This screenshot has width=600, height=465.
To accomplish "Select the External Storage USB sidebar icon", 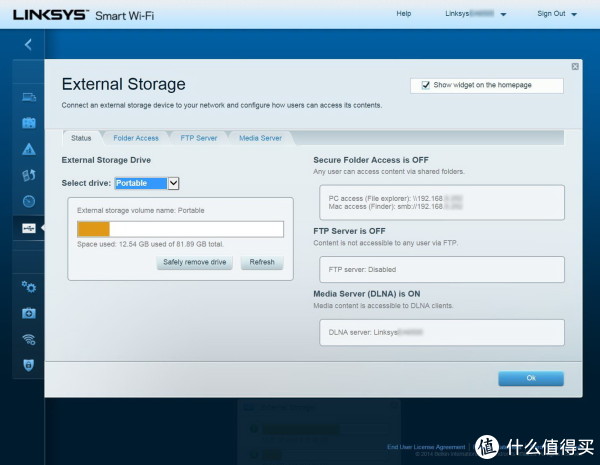I will coord(29,228).
